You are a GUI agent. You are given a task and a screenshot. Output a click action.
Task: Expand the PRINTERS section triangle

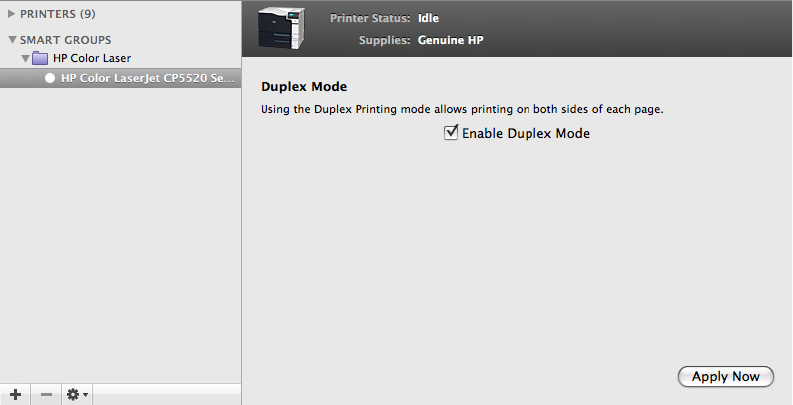click(12, 14)
